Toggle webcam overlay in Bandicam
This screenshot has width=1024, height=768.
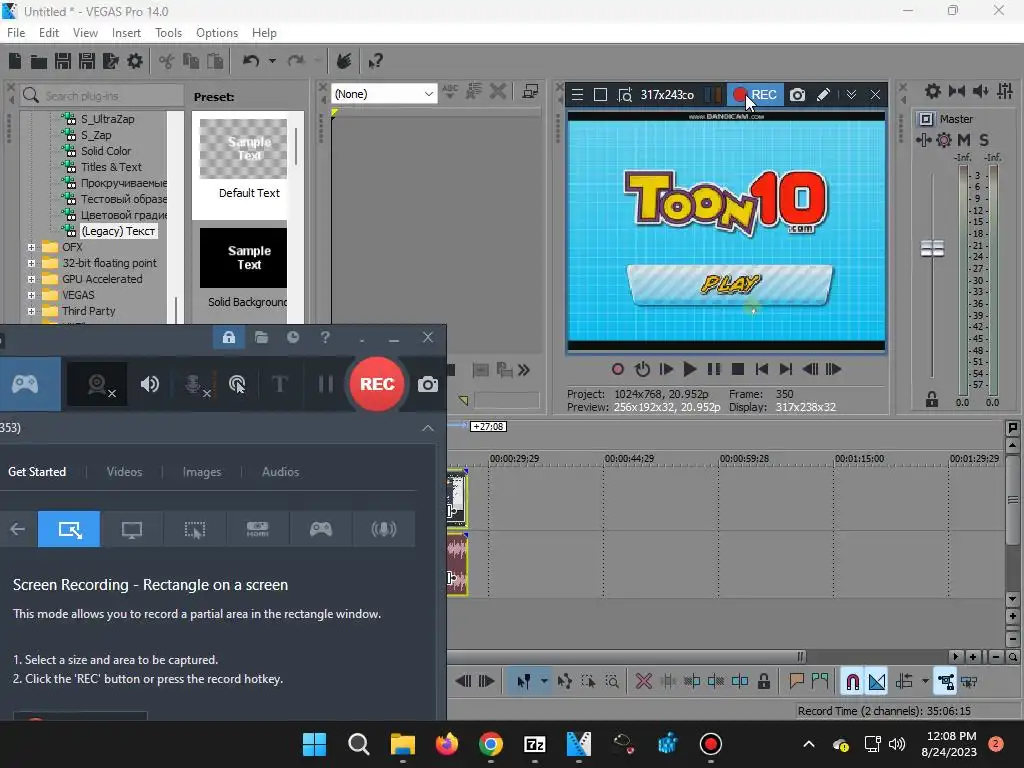(98, 384)
